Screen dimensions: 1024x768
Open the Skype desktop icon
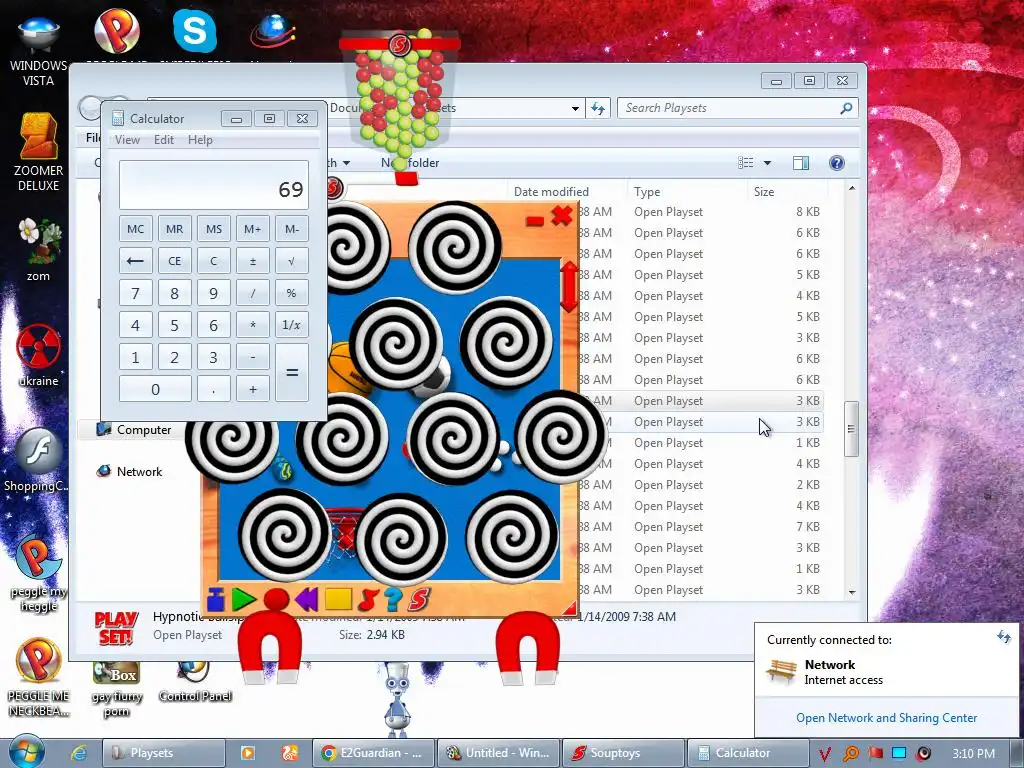click(195, 30)
